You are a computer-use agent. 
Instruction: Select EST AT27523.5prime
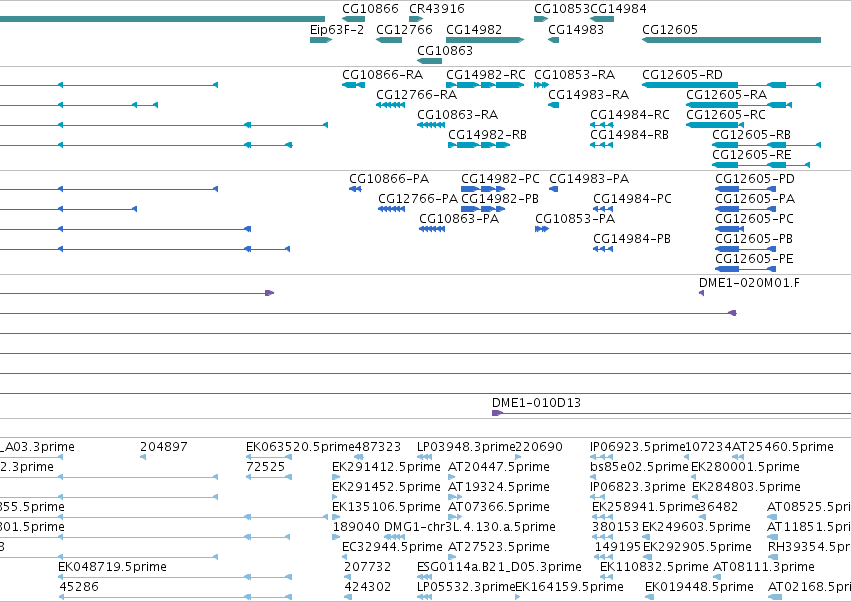coord(498,548)
